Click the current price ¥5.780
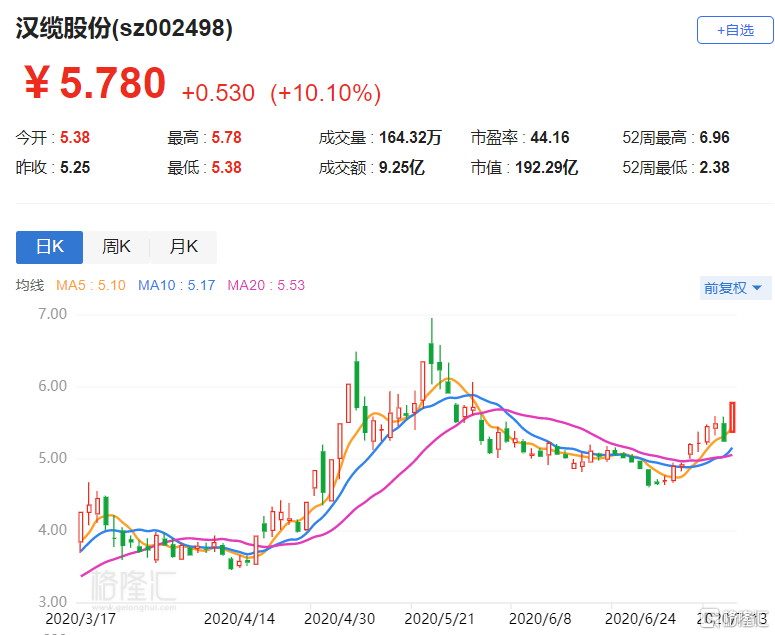 pos(95,83)
